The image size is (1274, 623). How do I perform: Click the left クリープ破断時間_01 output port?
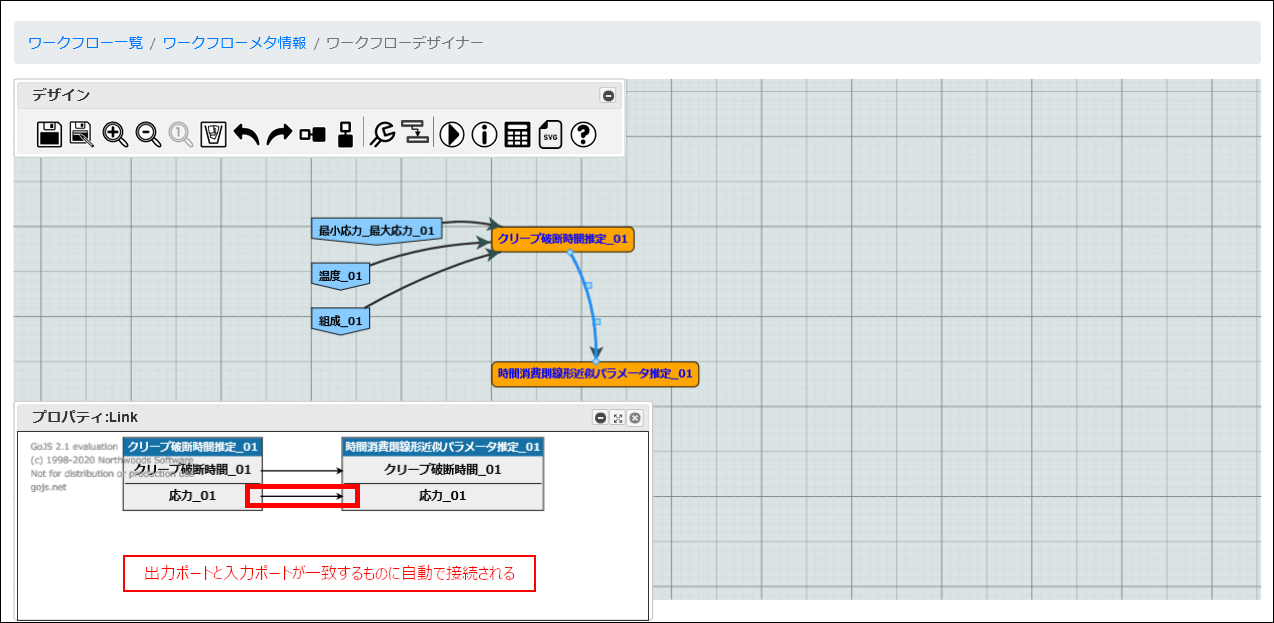[193, 470]
